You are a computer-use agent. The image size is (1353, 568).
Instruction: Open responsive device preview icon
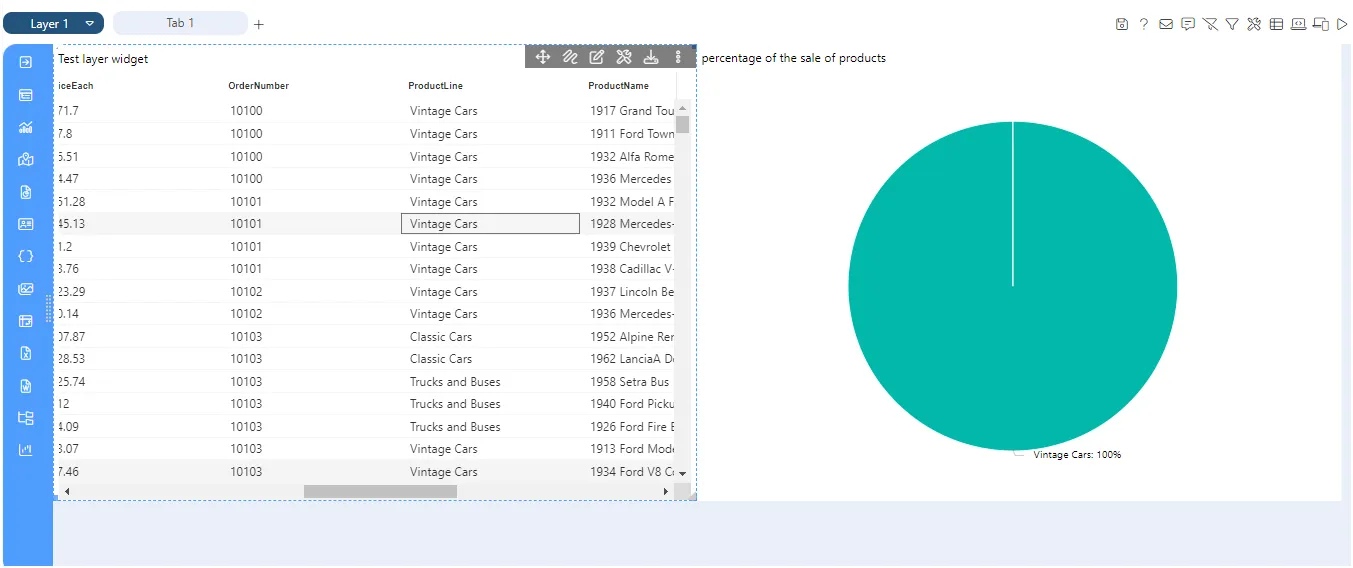(1320, 24)
